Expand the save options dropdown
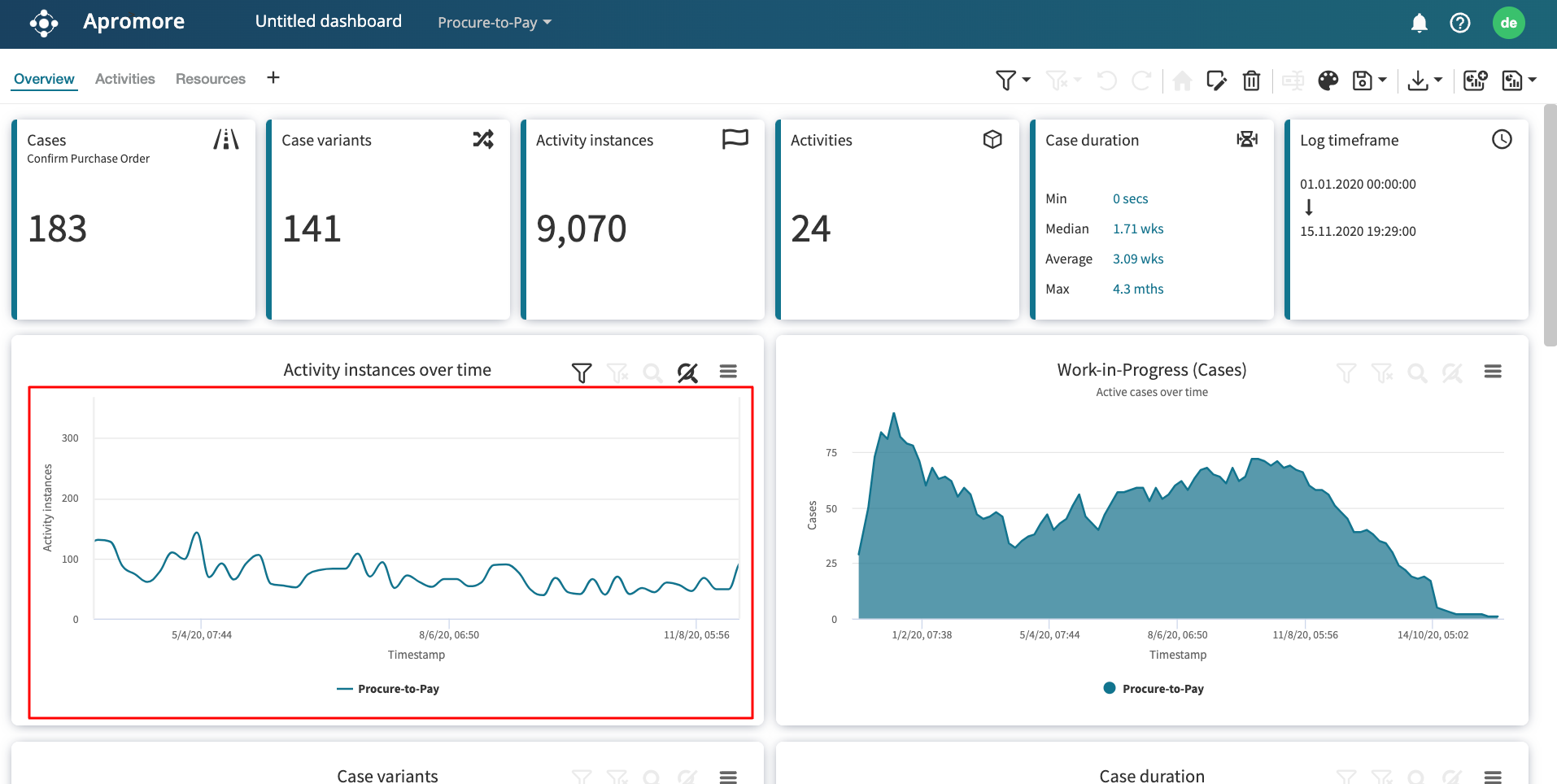Screen dimensions: 1557x784 click(1382, 80)
